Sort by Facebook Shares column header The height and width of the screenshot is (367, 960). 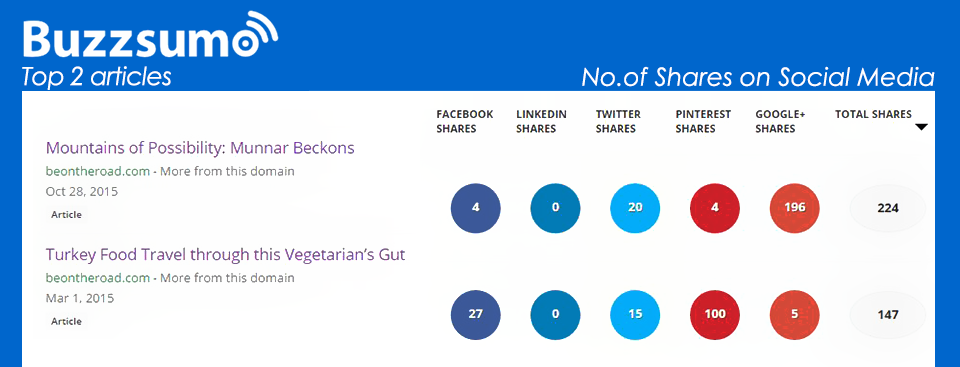click(x=465, y=121)
